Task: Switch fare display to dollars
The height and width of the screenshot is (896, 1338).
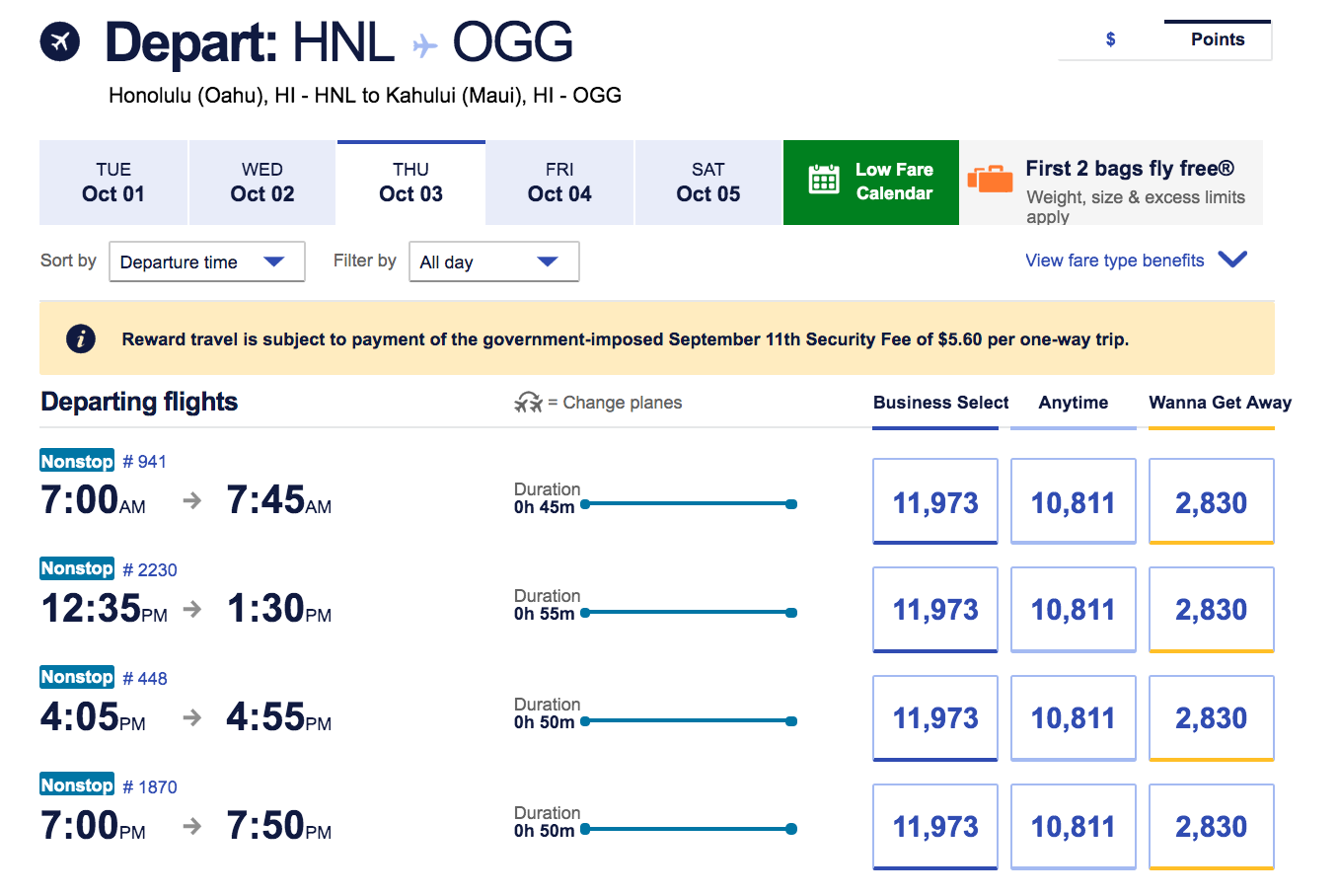Action: (1110, 39)
